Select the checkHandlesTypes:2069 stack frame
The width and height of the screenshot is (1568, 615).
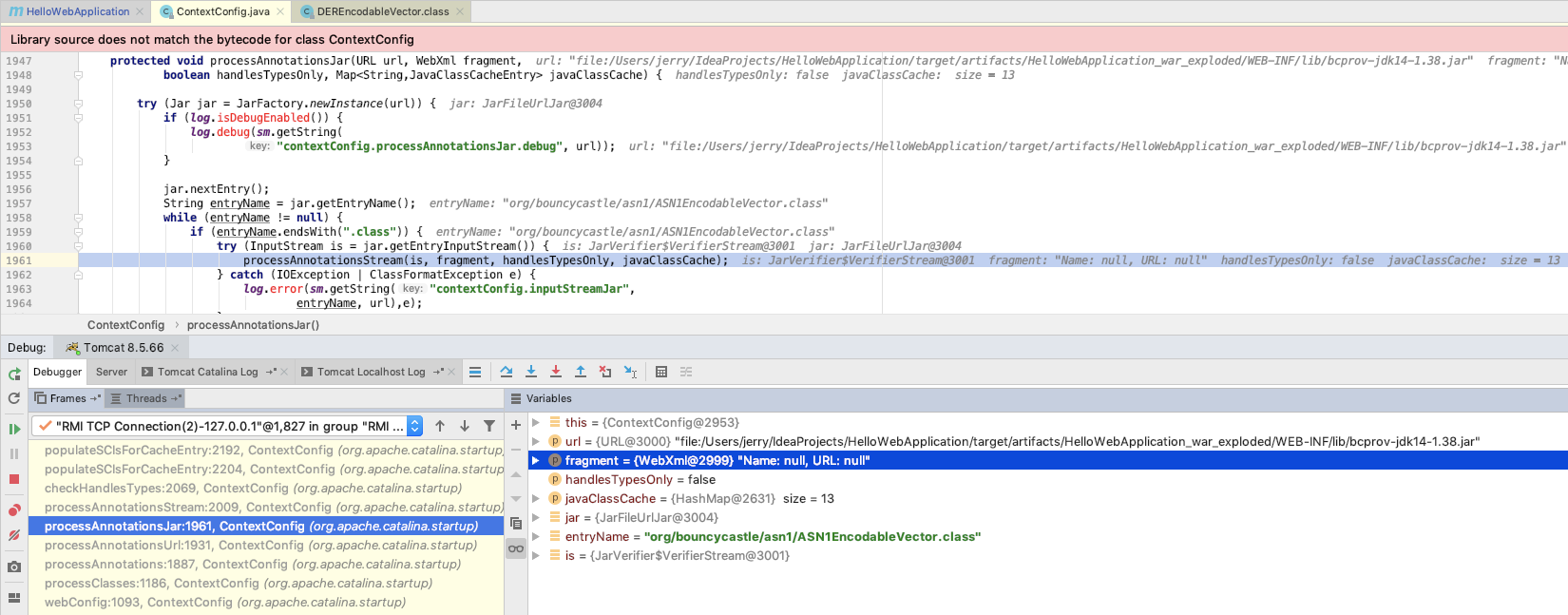click(x=266, y=489)
